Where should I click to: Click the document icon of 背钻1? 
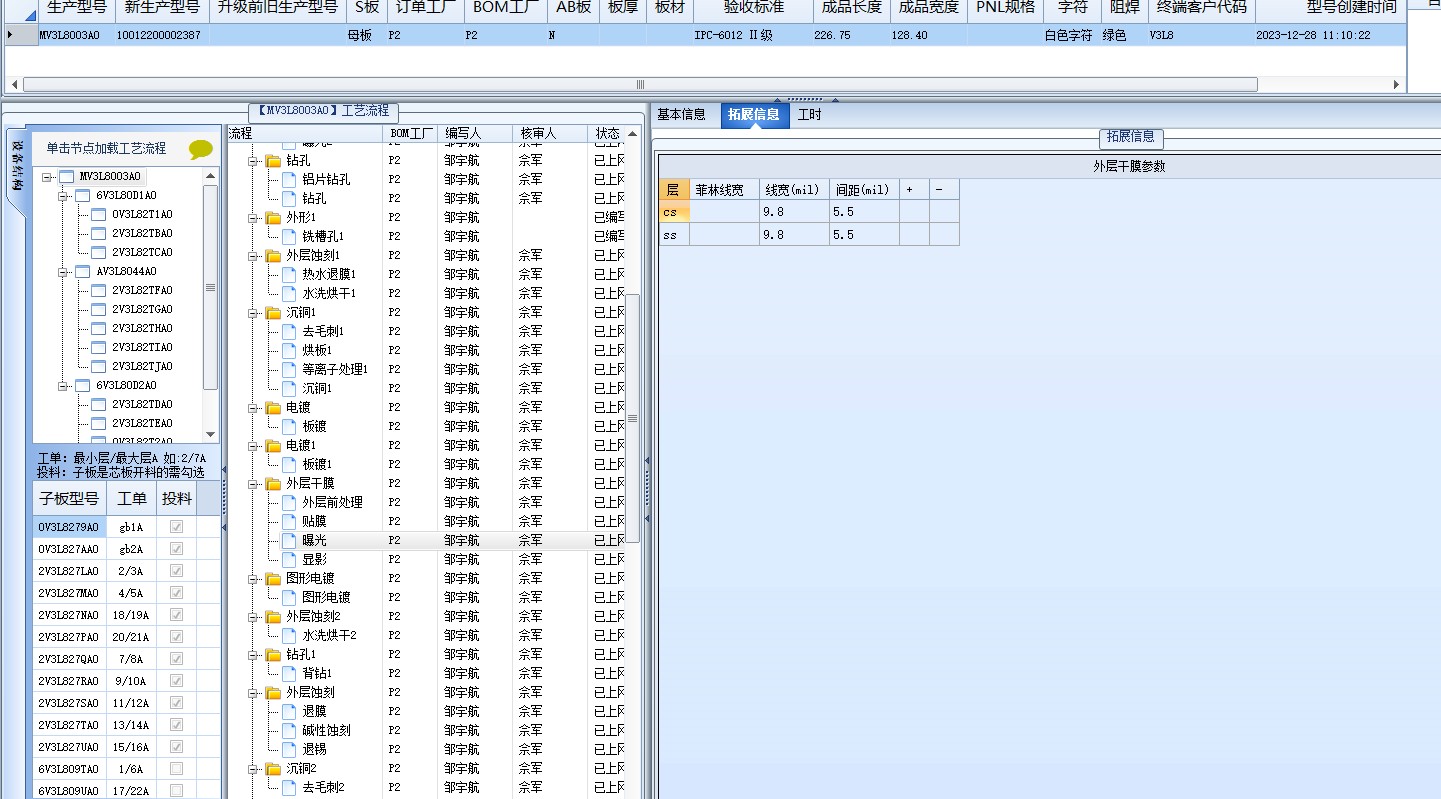[289, 673]
